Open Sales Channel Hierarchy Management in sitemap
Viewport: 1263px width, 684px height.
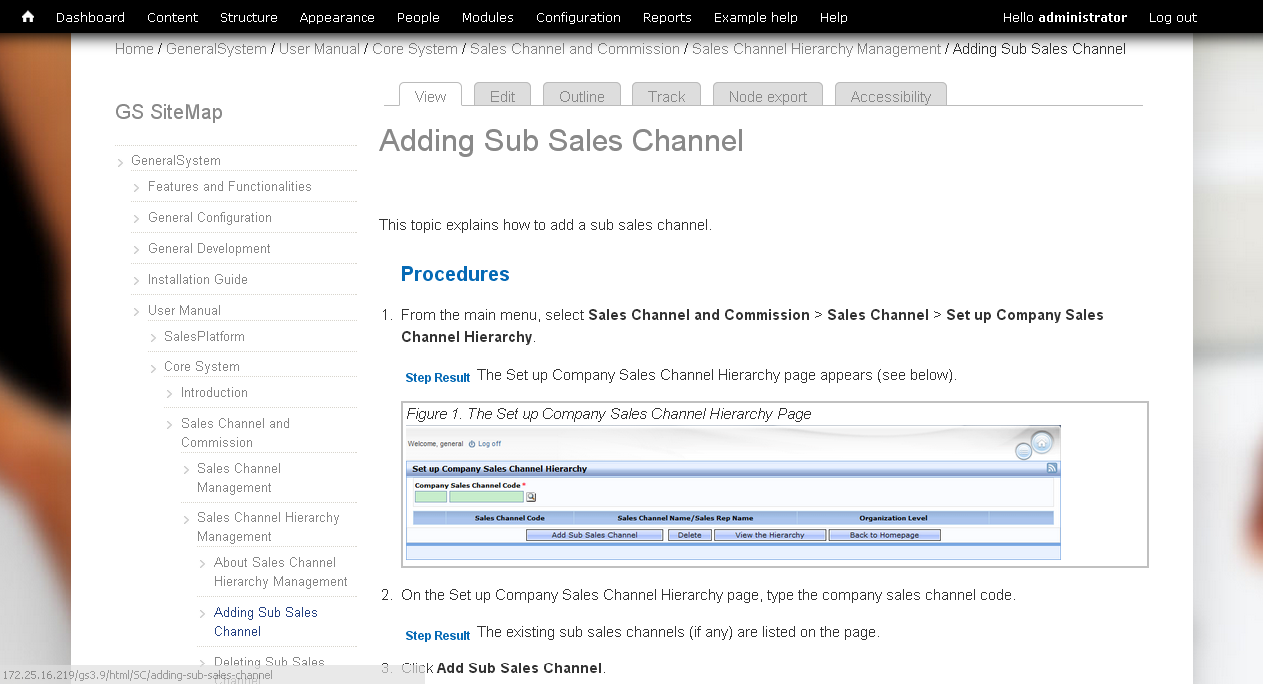tap(268, 527)
